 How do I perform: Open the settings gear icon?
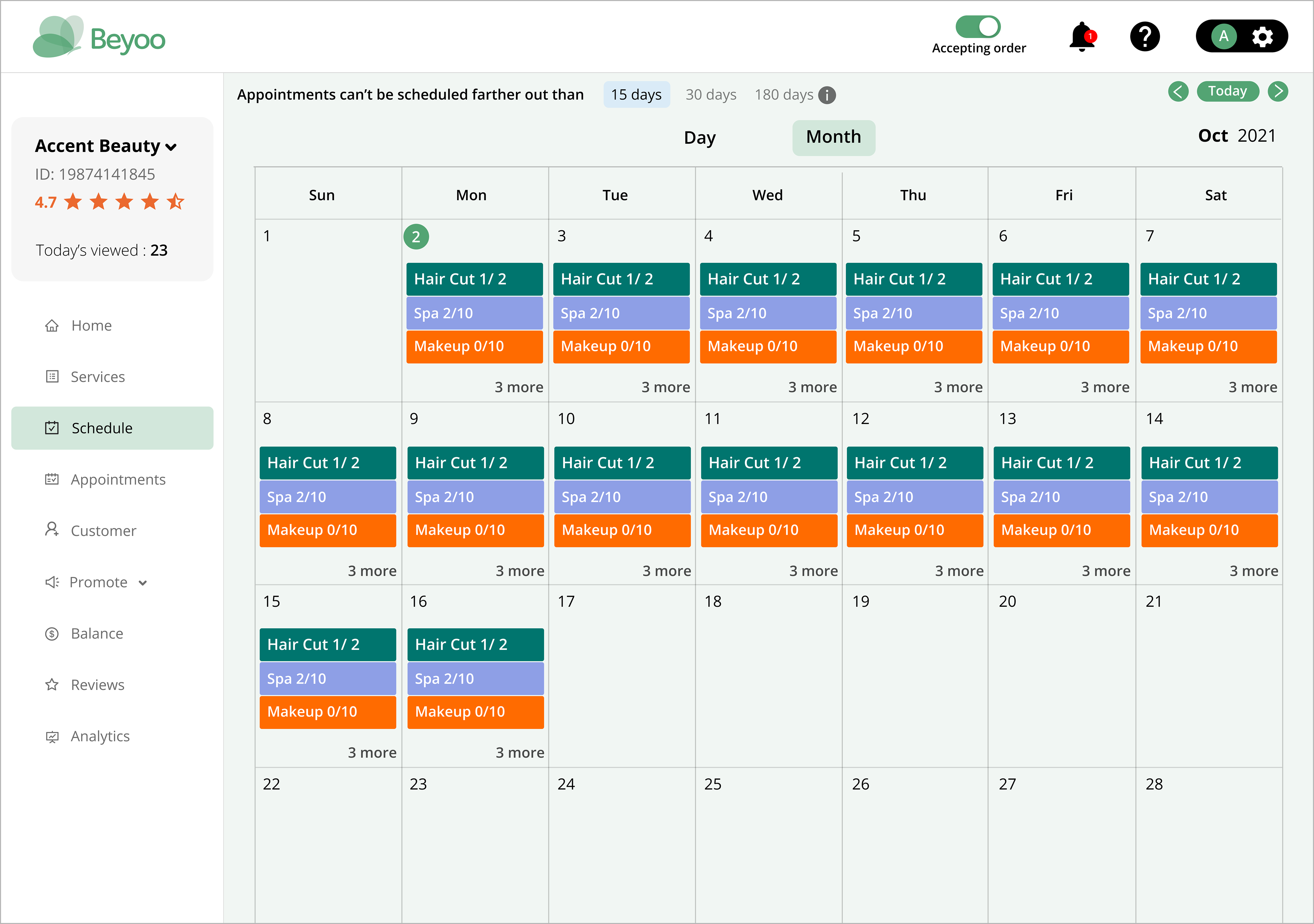(1262, 37)
